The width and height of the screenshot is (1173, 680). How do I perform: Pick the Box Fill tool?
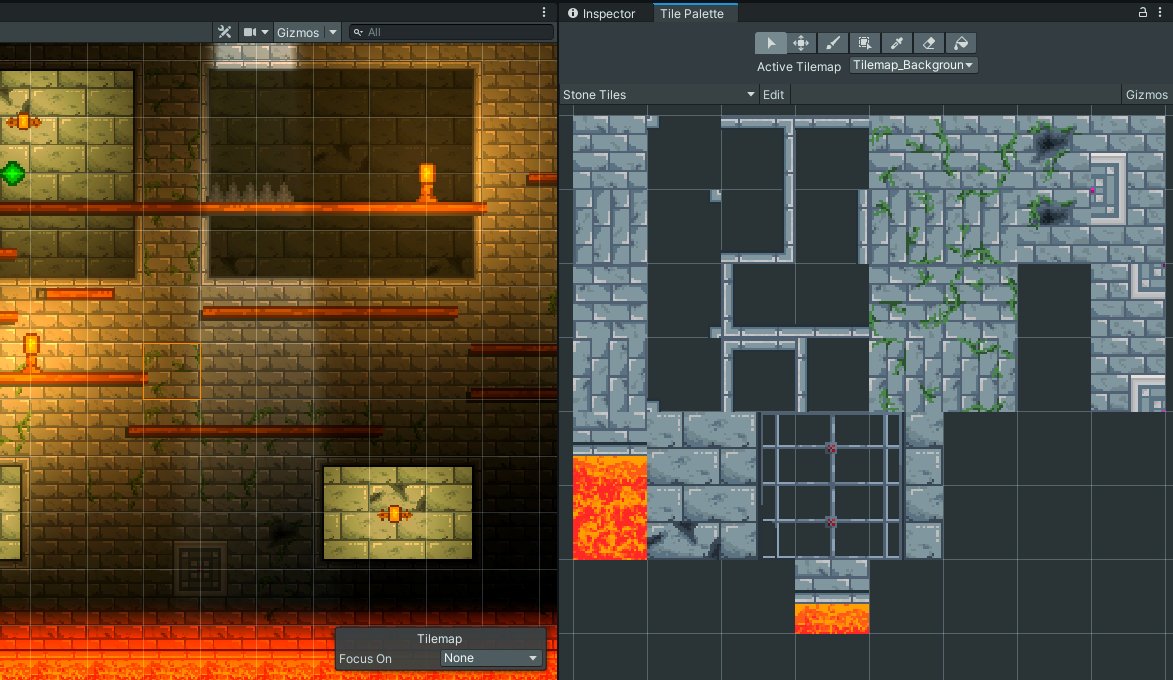865,43
